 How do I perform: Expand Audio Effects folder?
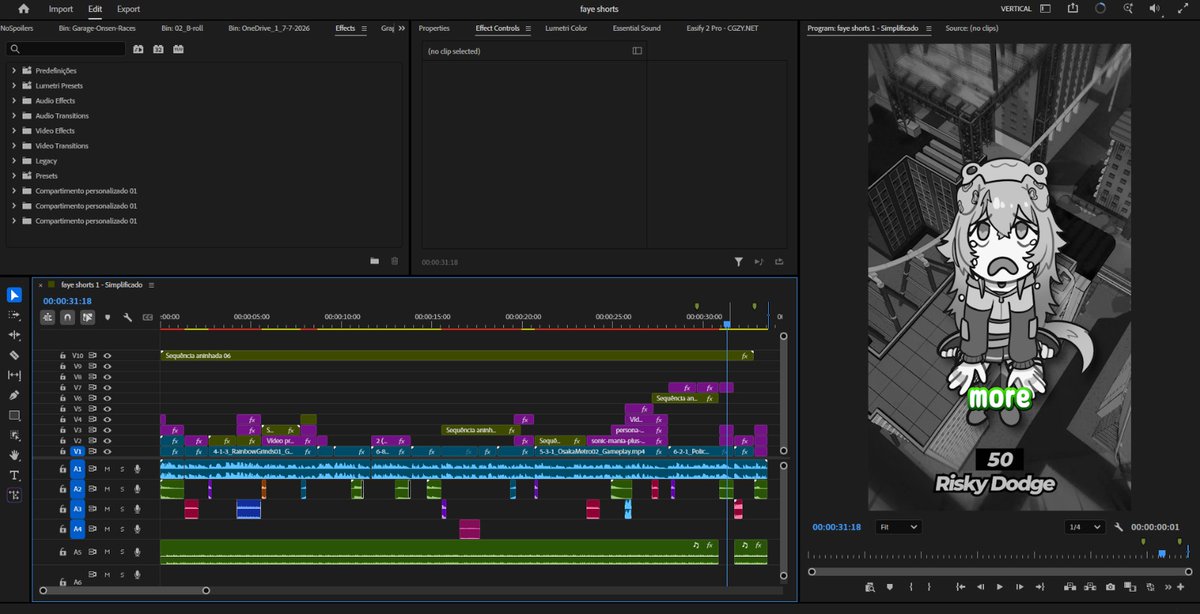(x=14, y=101)
